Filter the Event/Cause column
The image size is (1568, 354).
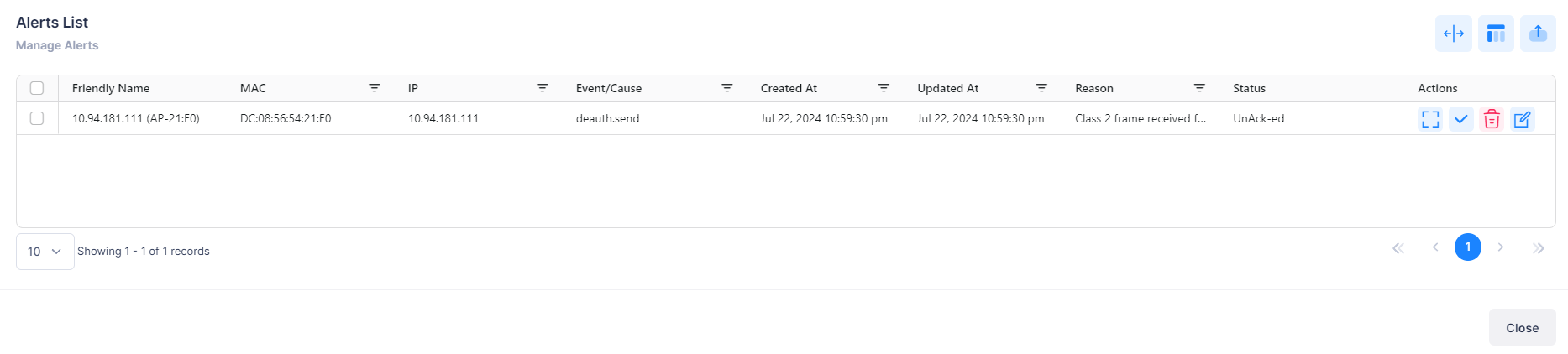(x=727, y=88)
